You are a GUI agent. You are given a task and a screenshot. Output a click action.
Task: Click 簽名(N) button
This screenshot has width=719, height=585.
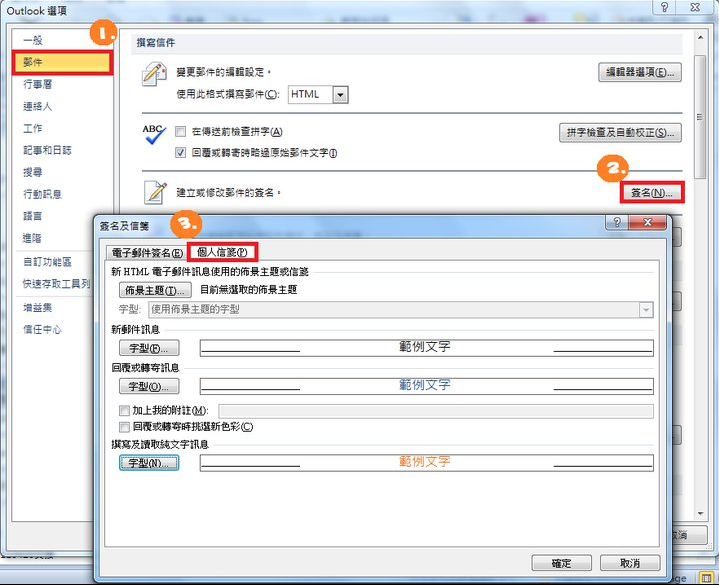(652, 193)
